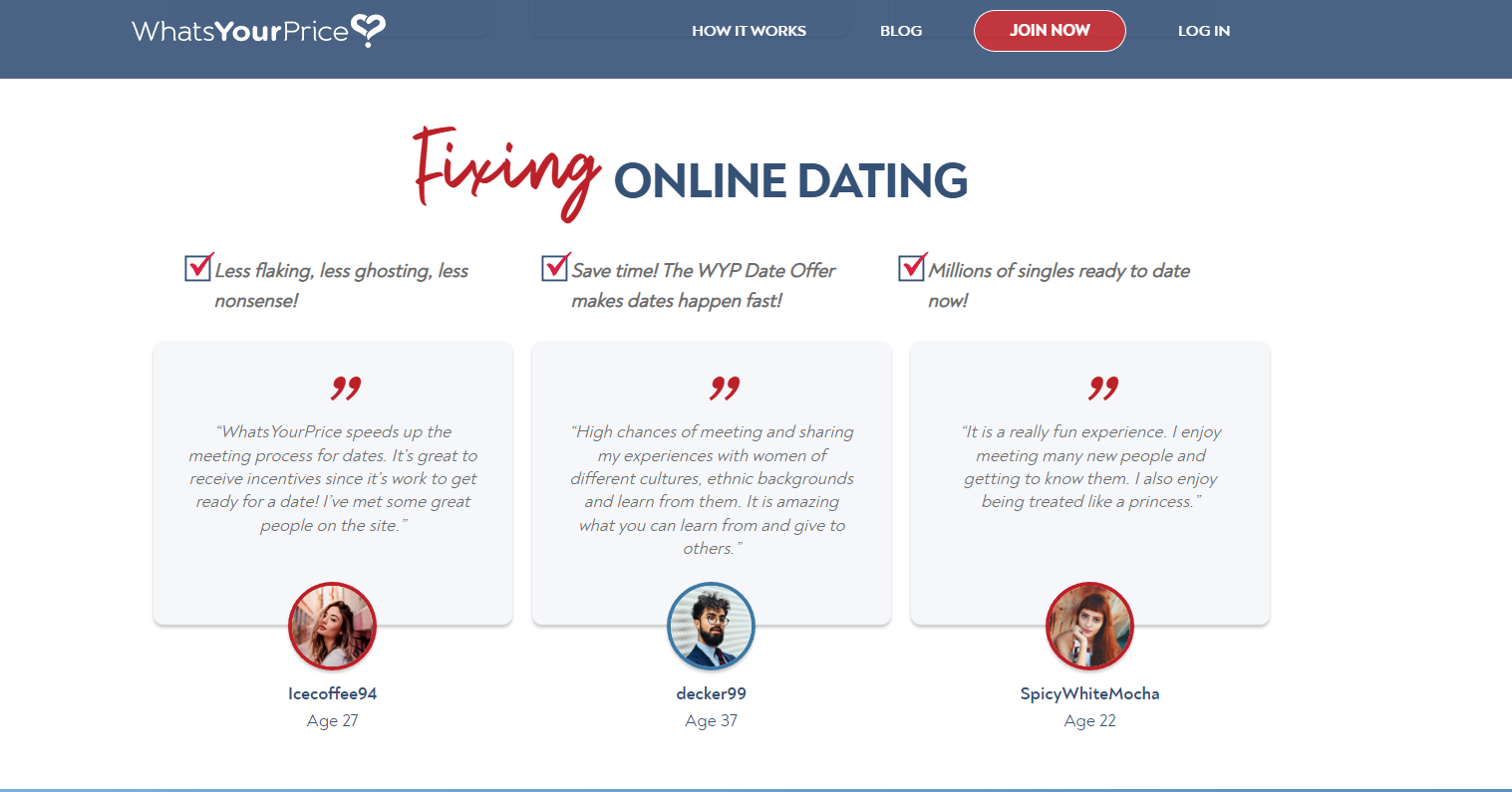1512x792 pixels.
Task: Click checkmark beside 'Less flaking, less ghosting'
Action: 199,267
